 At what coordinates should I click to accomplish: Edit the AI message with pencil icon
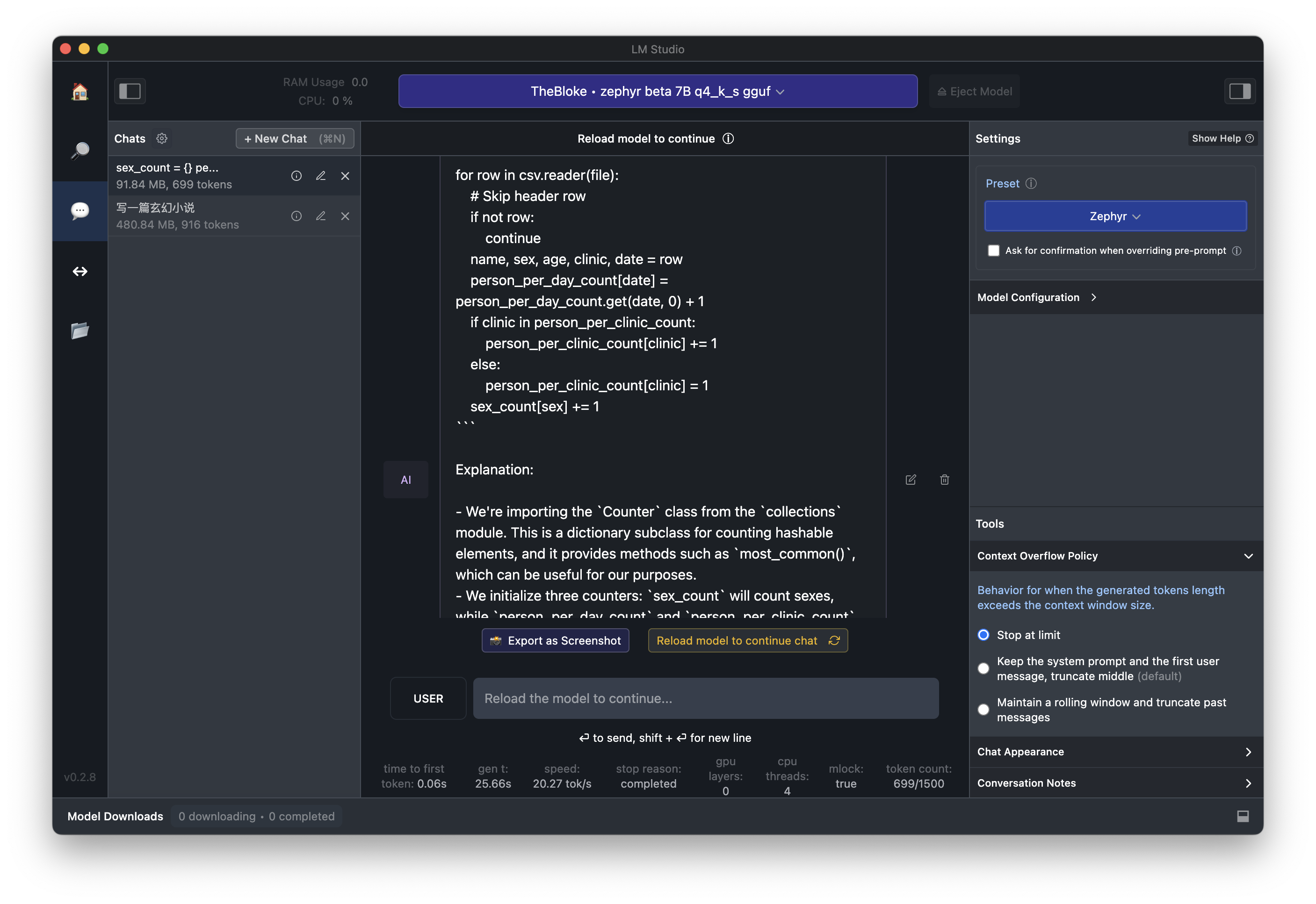(911, 480)
